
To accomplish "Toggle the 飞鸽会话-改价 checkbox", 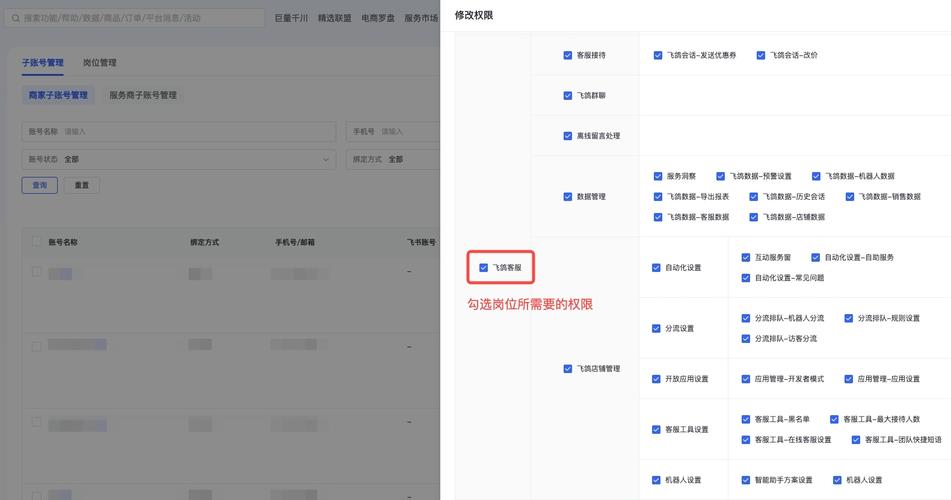I will (761, 55).
